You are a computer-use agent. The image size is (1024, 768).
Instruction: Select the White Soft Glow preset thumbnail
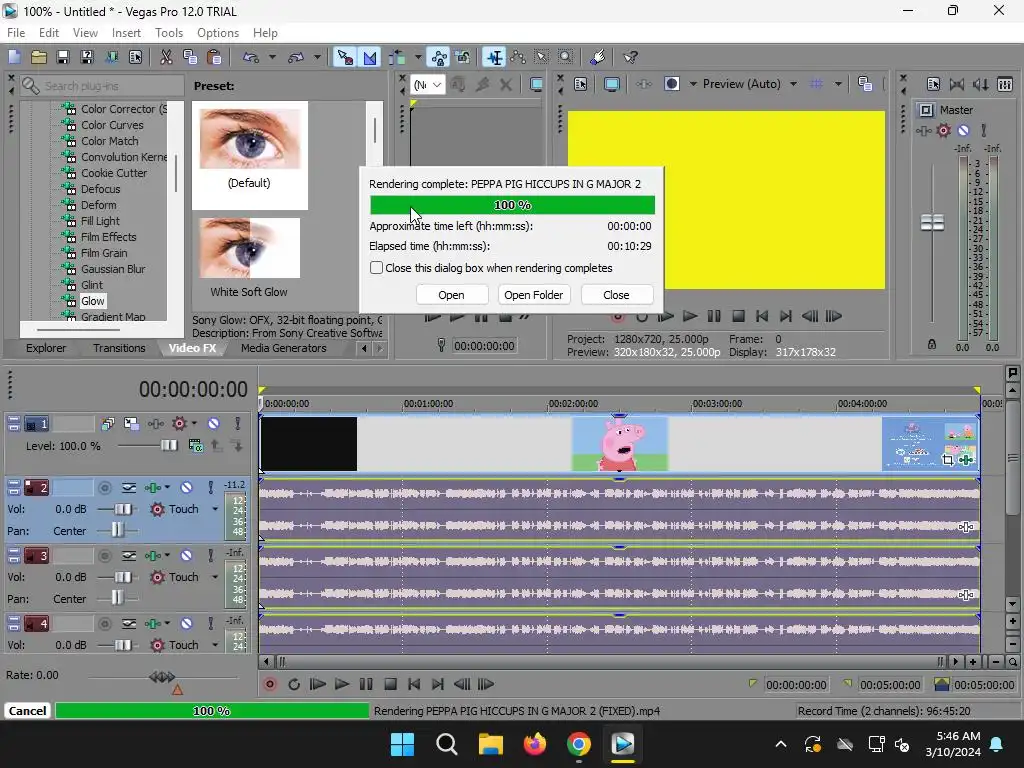click(249, 248)
